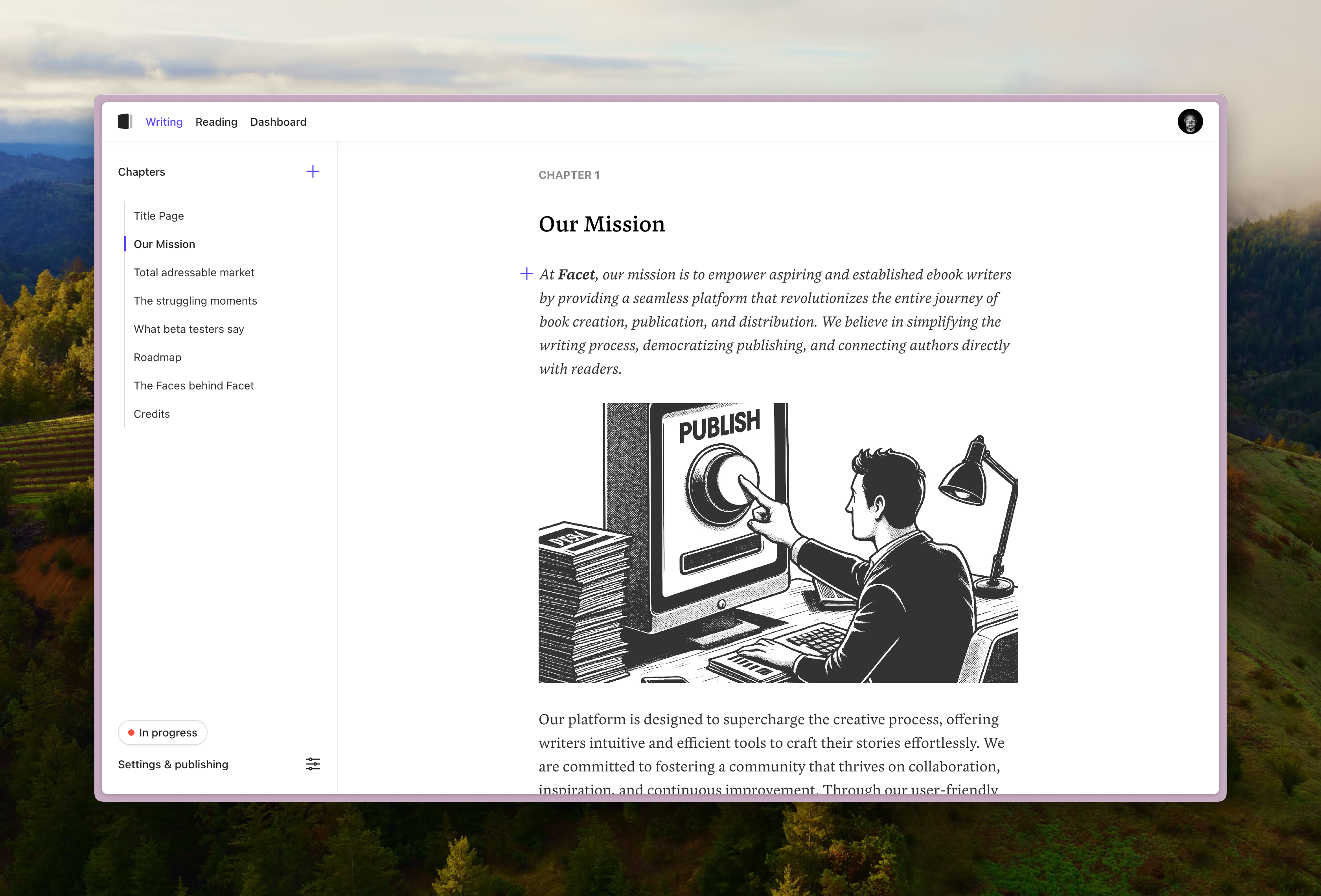The width and height of the screenshot is (1321, 896).
Task: Open The Faces behind Facet chapter
Action: [193, 386]
